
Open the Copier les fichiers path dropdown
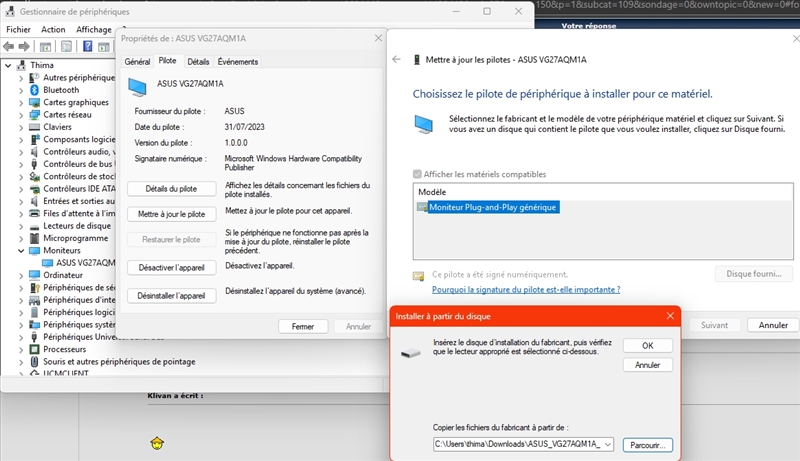click(x=608, y=445)
